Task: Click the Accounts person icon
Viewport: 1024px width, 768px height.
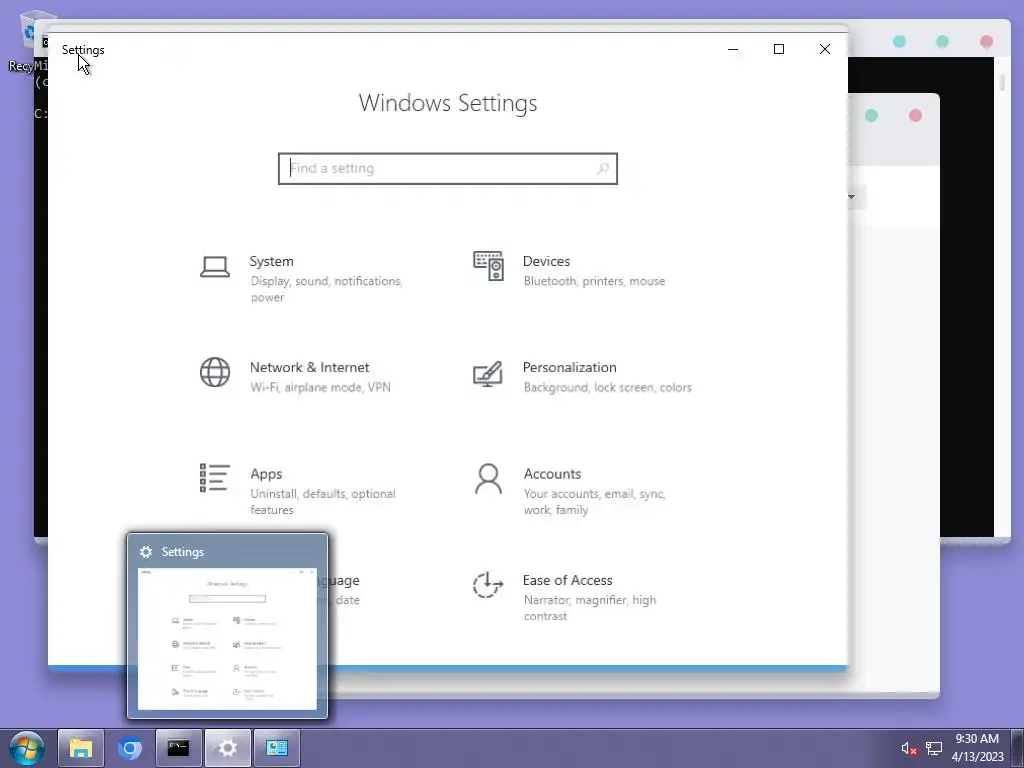Action: [x=488, y=479]
